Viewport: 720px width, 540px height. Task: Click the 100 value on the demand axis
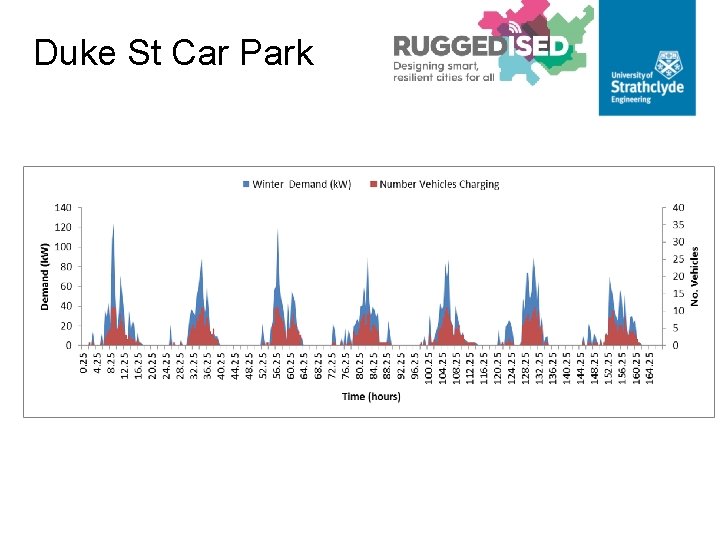(x=63, y=247)
